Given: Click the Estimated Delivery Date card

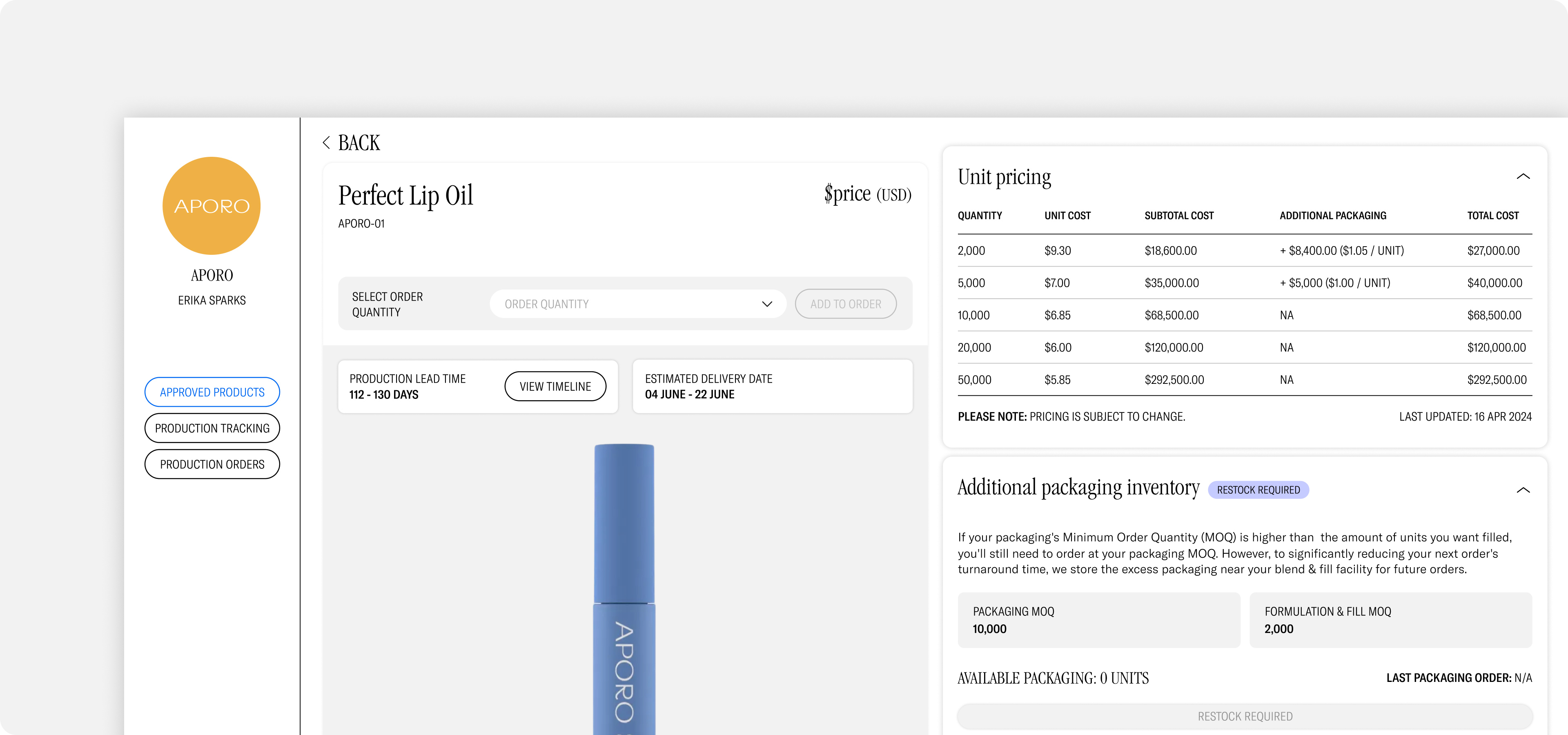Looking at the screenshot, I should [772, 386].
